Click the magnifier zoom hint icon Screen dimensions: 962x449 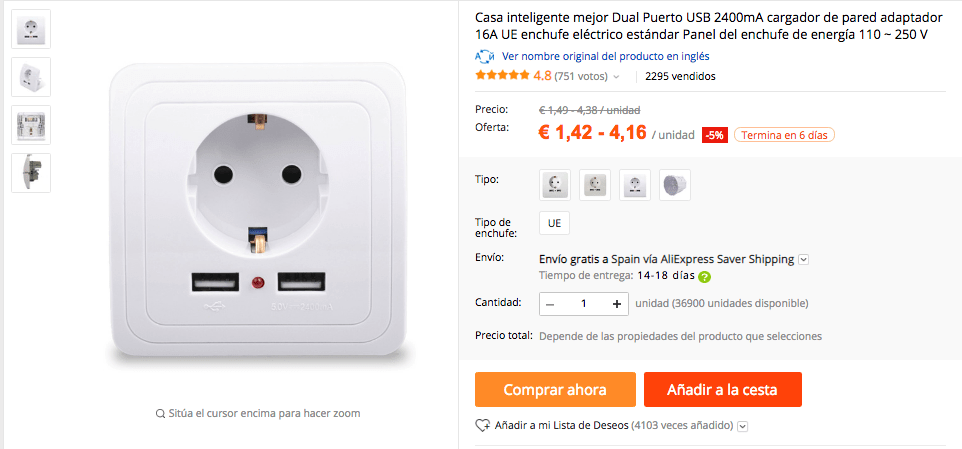[x=160, y=413]
